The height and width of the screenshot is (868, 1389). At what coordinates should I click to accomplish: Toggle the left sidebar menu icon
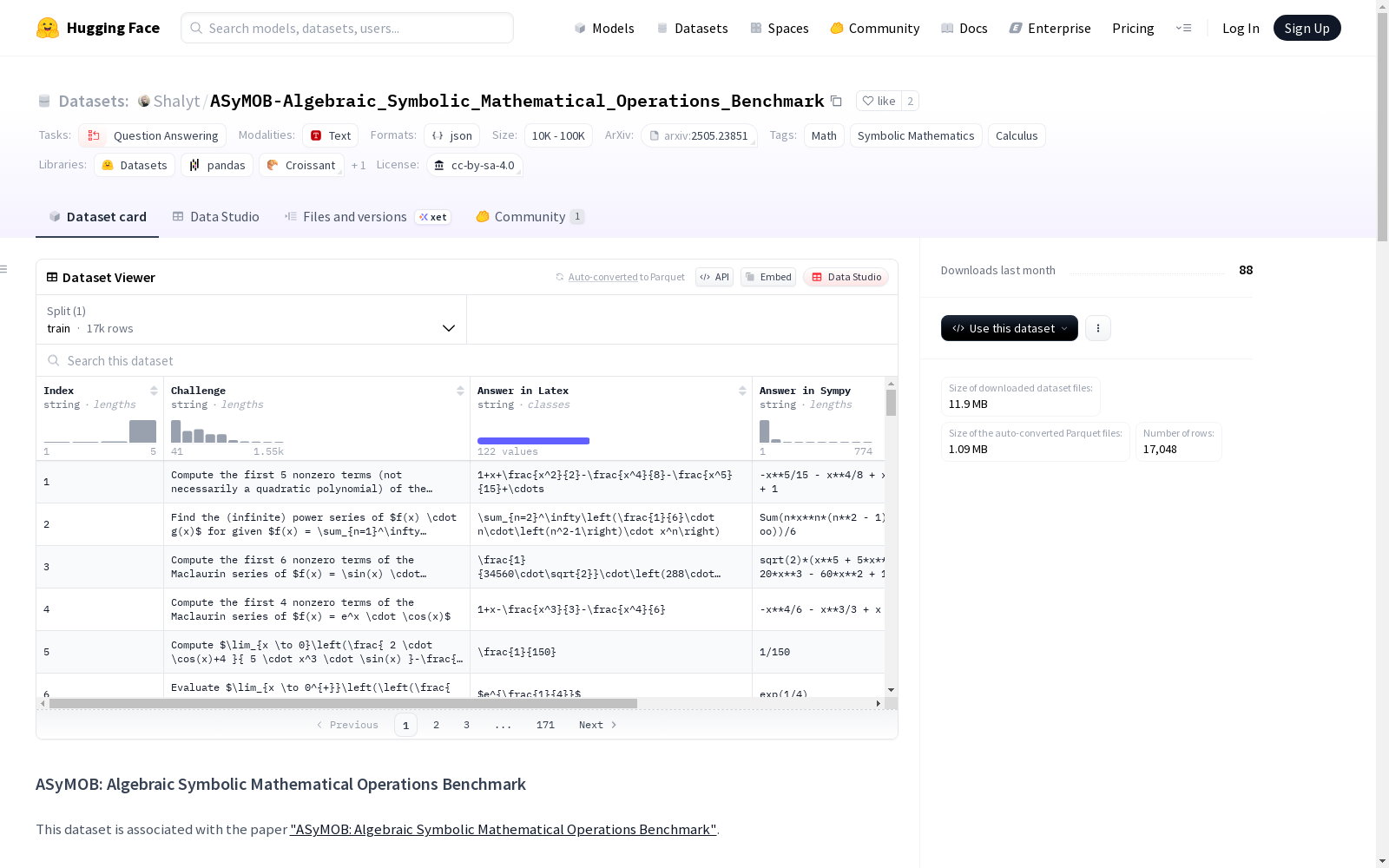pyautogui.click(x=3, y=269)
